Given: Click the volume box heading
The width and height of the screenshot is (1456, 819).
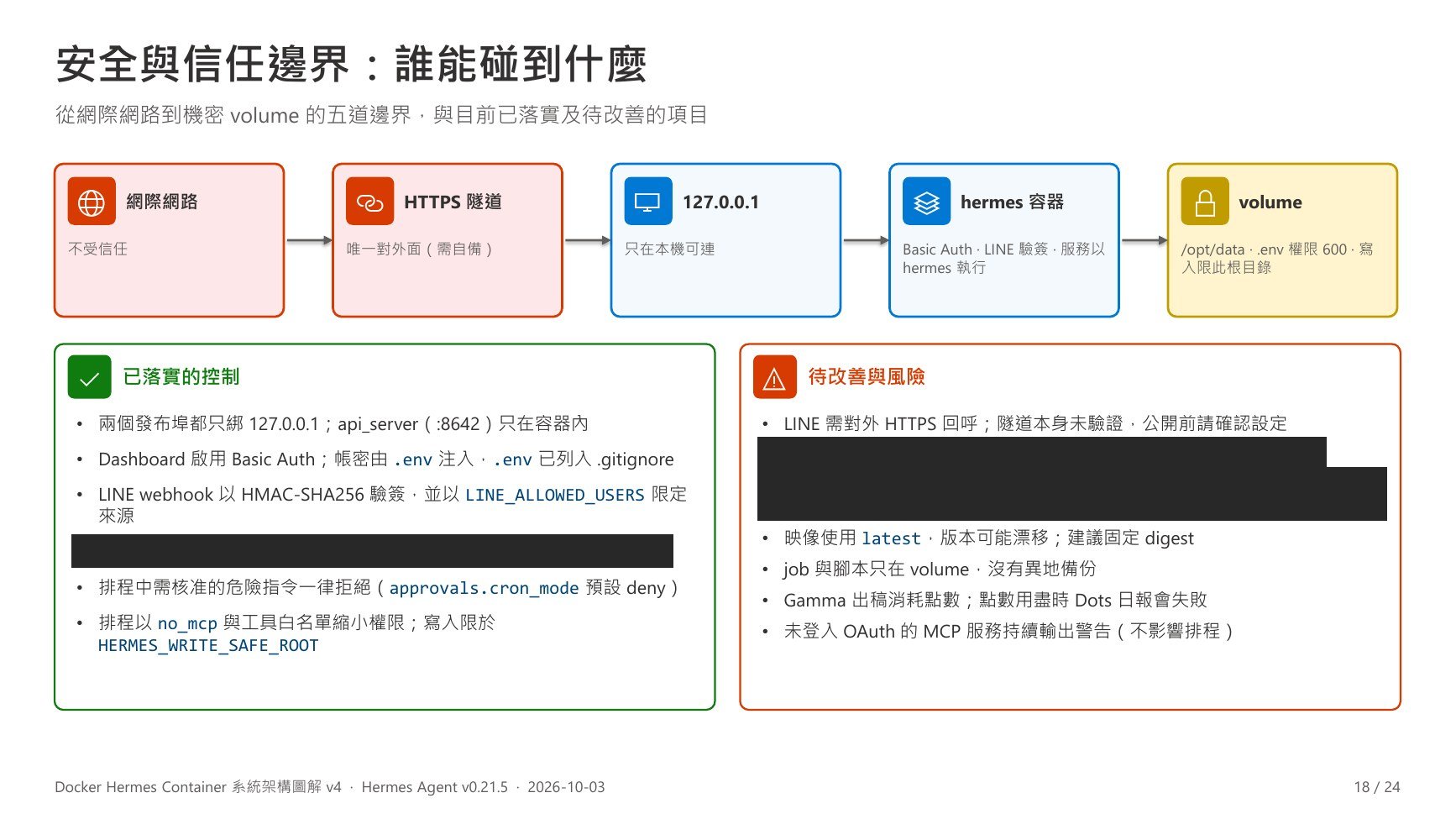Looking at the screenshot, I should point(1270,202).
